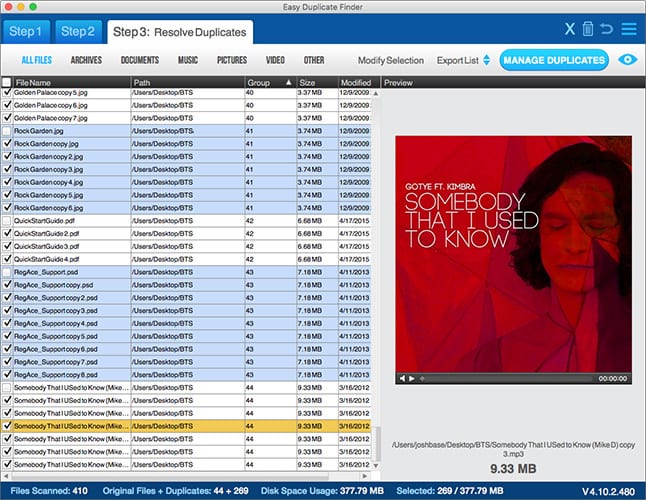
Task: Open the Export List dropdown
Action: pos(463,60)
